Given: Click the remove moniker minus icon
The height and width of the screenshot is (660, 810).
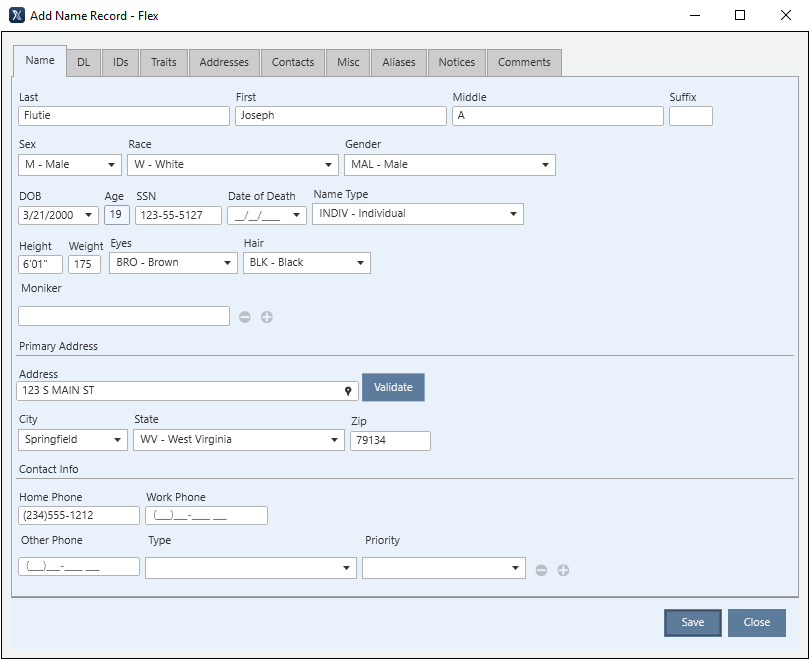Looking at the screenshot, I should coord(245,317).
